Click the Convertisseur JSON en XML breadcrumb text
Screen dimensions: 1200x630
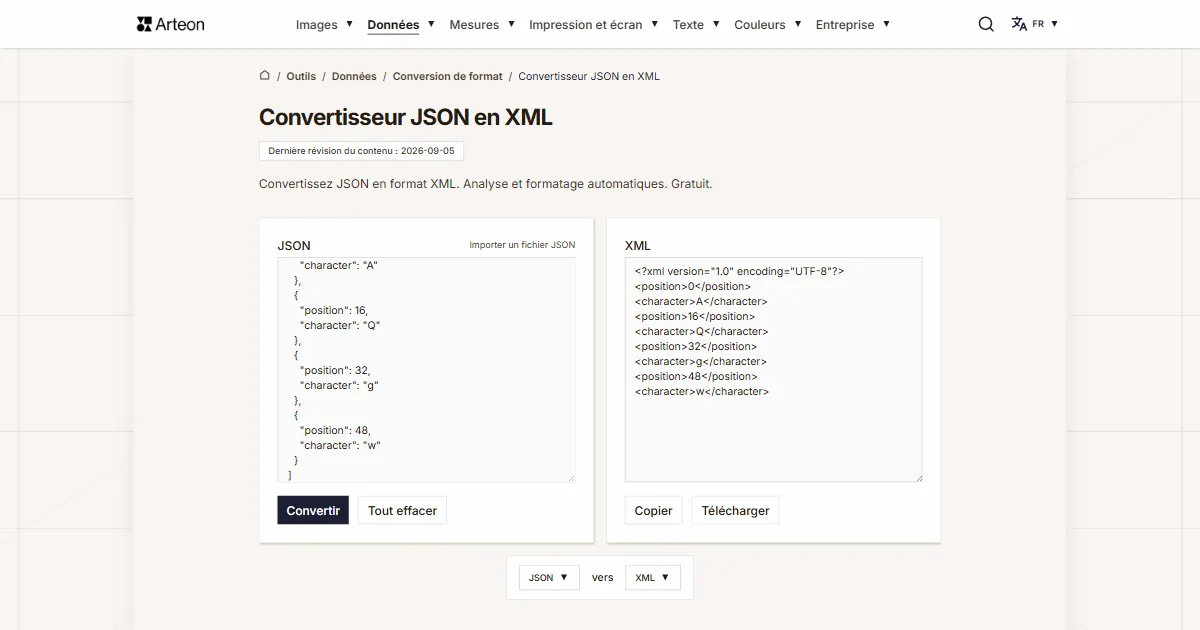coord(589,76)
